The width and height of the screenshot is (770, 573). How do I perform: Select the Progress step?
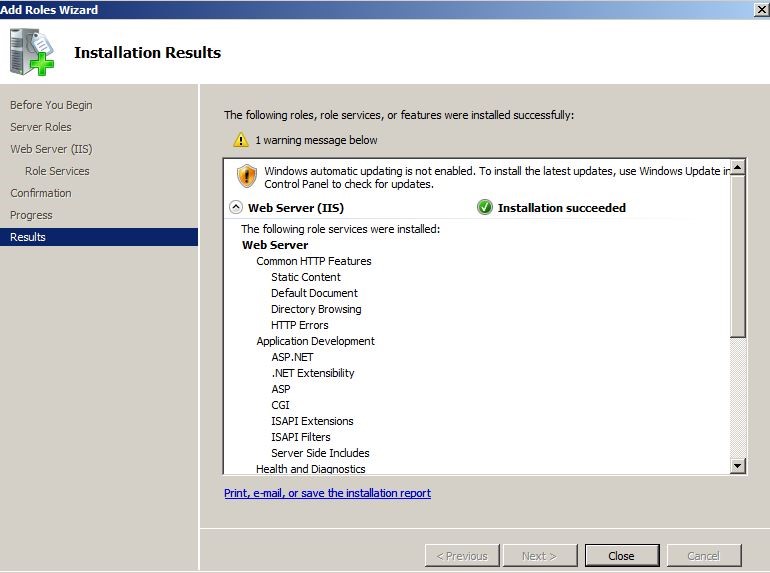[x=31, y=215]
